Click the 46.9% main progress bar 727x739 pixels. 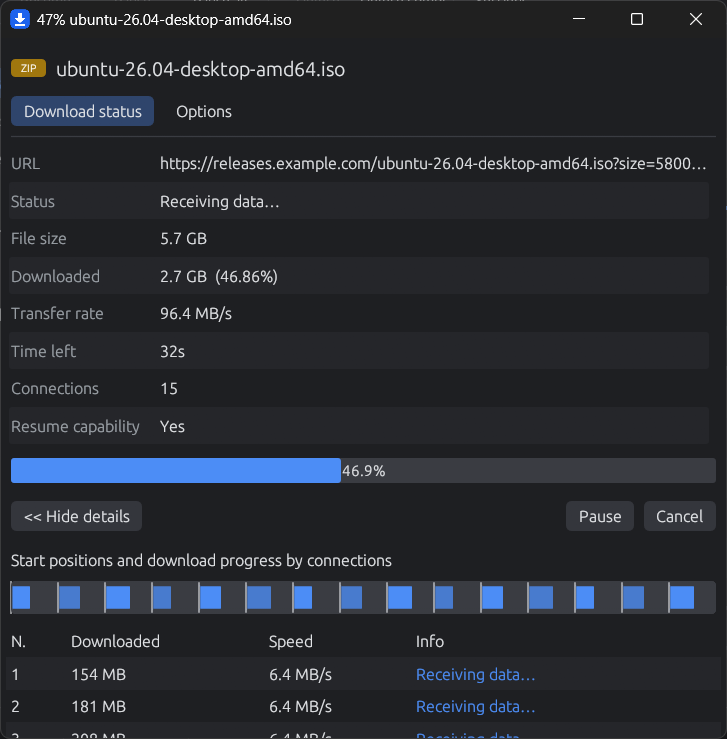coord(363,470)
